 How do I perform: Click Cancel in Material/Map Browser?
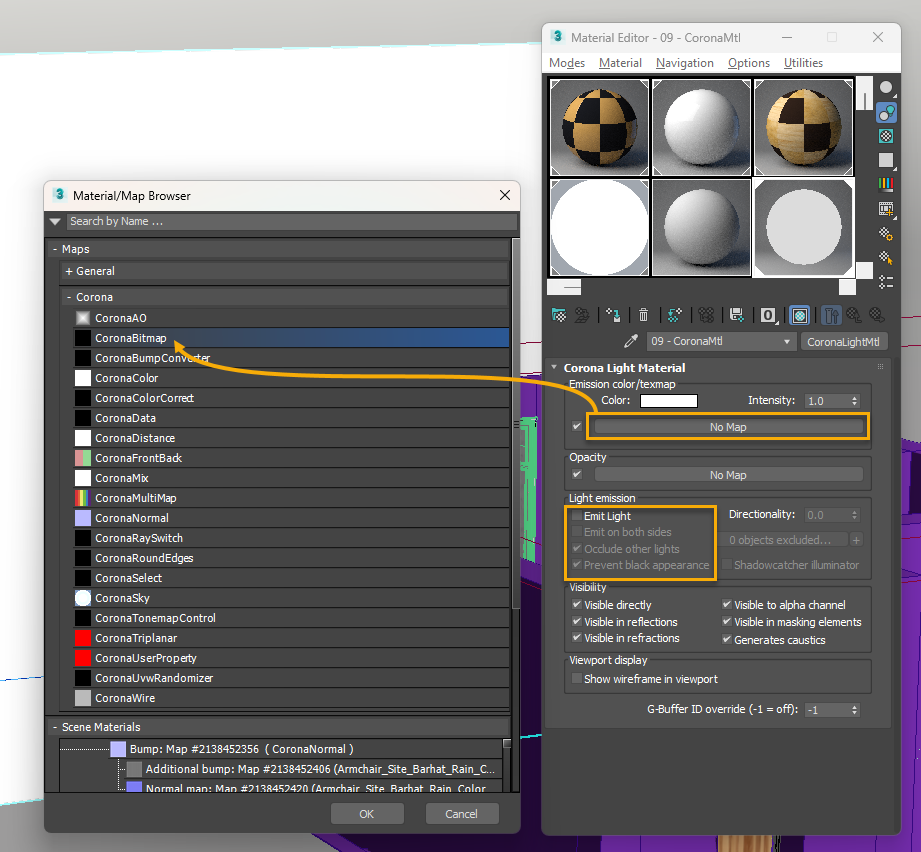[x=462, y=814]
